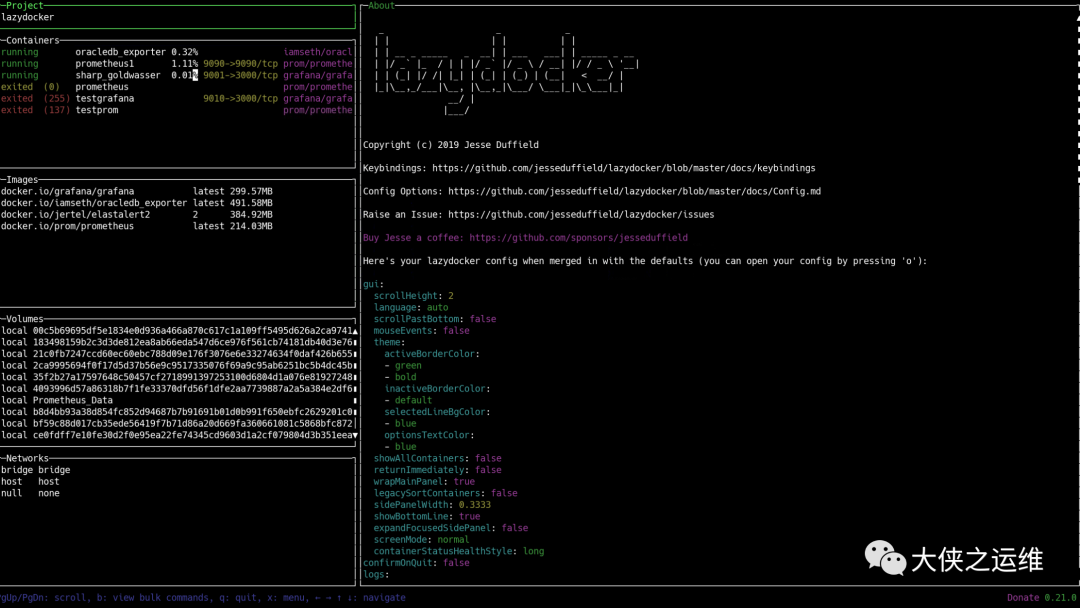Focus the Volumes panel title
Image resolution: width=1080 pixels, height=608 pixels.
click(25, 319)
